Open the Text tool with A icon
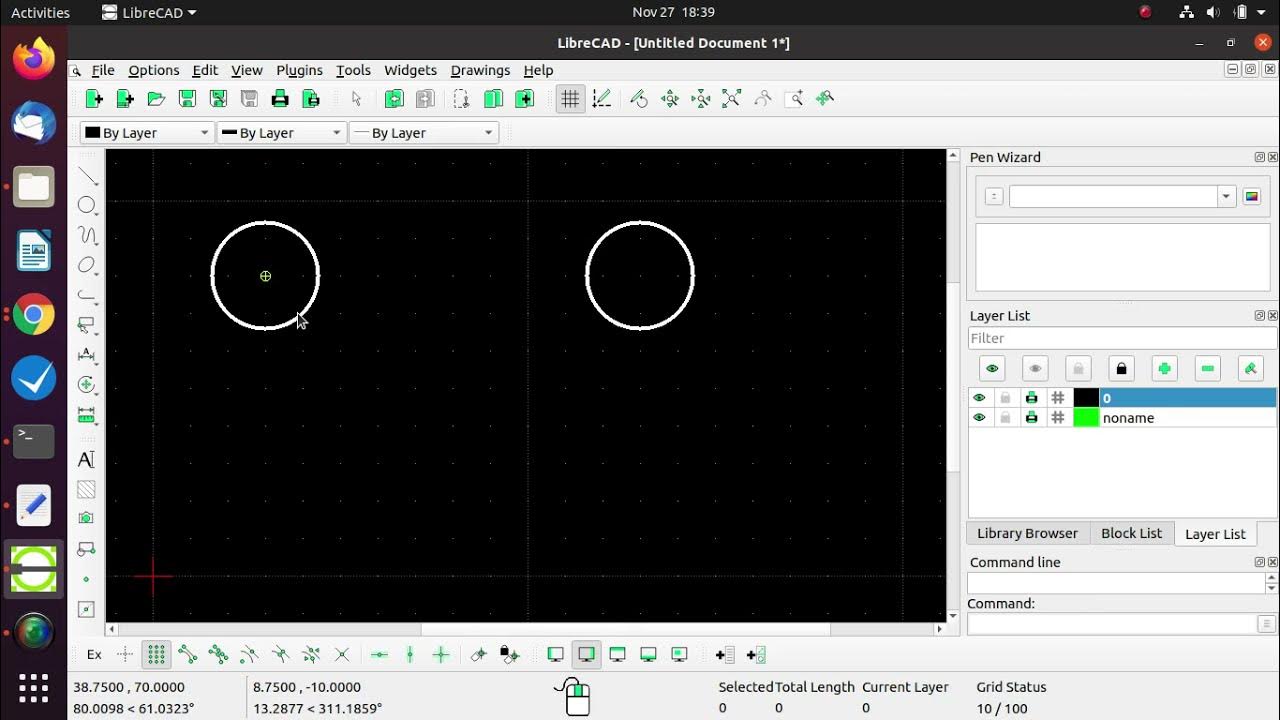 point(86,459)
